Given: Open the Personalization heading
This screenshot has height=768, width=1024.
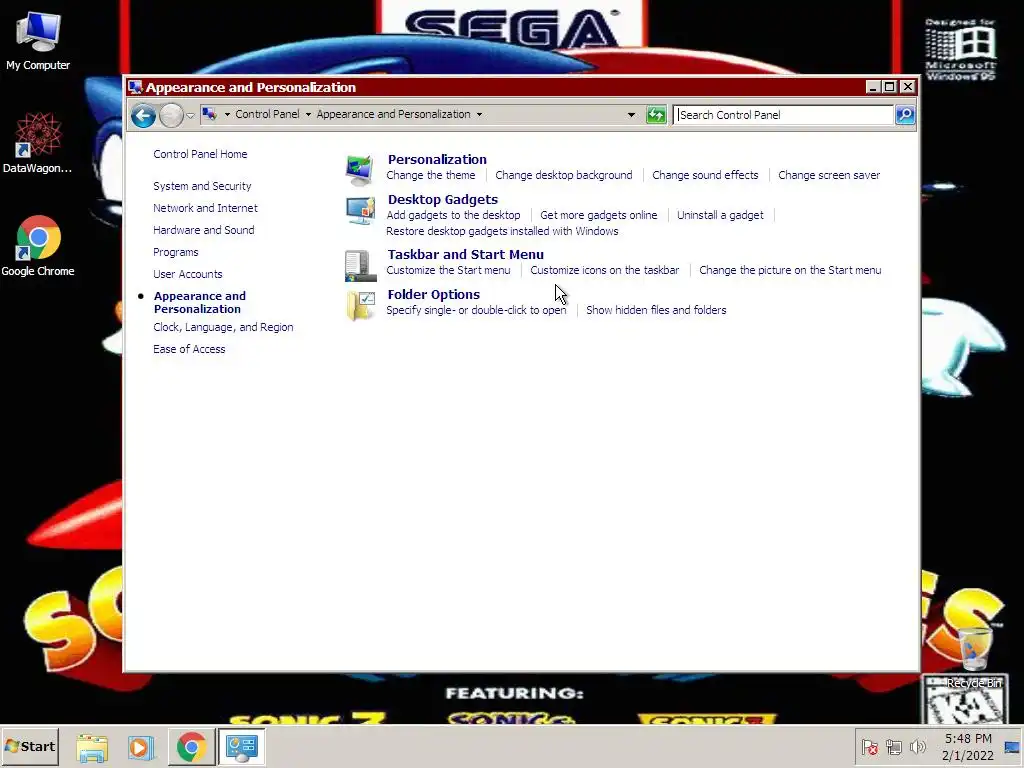Looking at the screenshot, I should pos(437,159).
